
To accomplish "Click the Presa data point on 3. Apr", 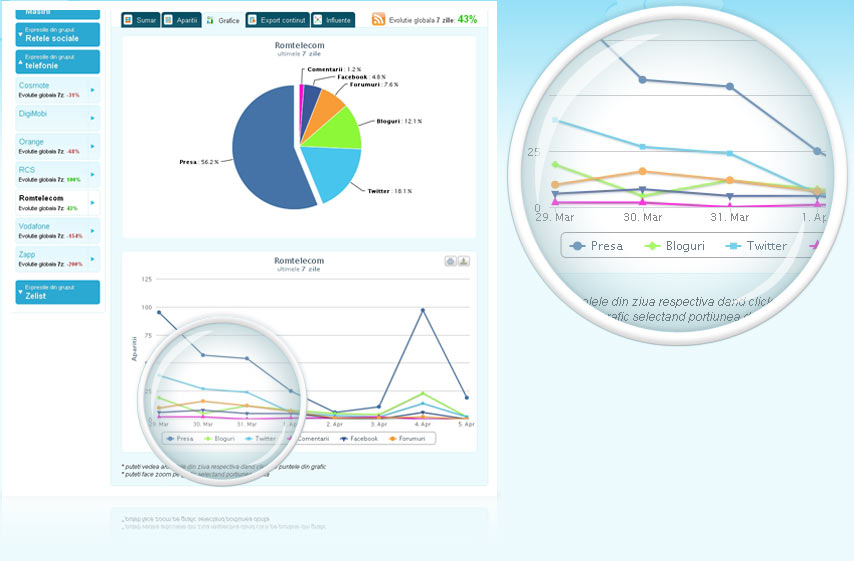I will [x=379, y=407].
